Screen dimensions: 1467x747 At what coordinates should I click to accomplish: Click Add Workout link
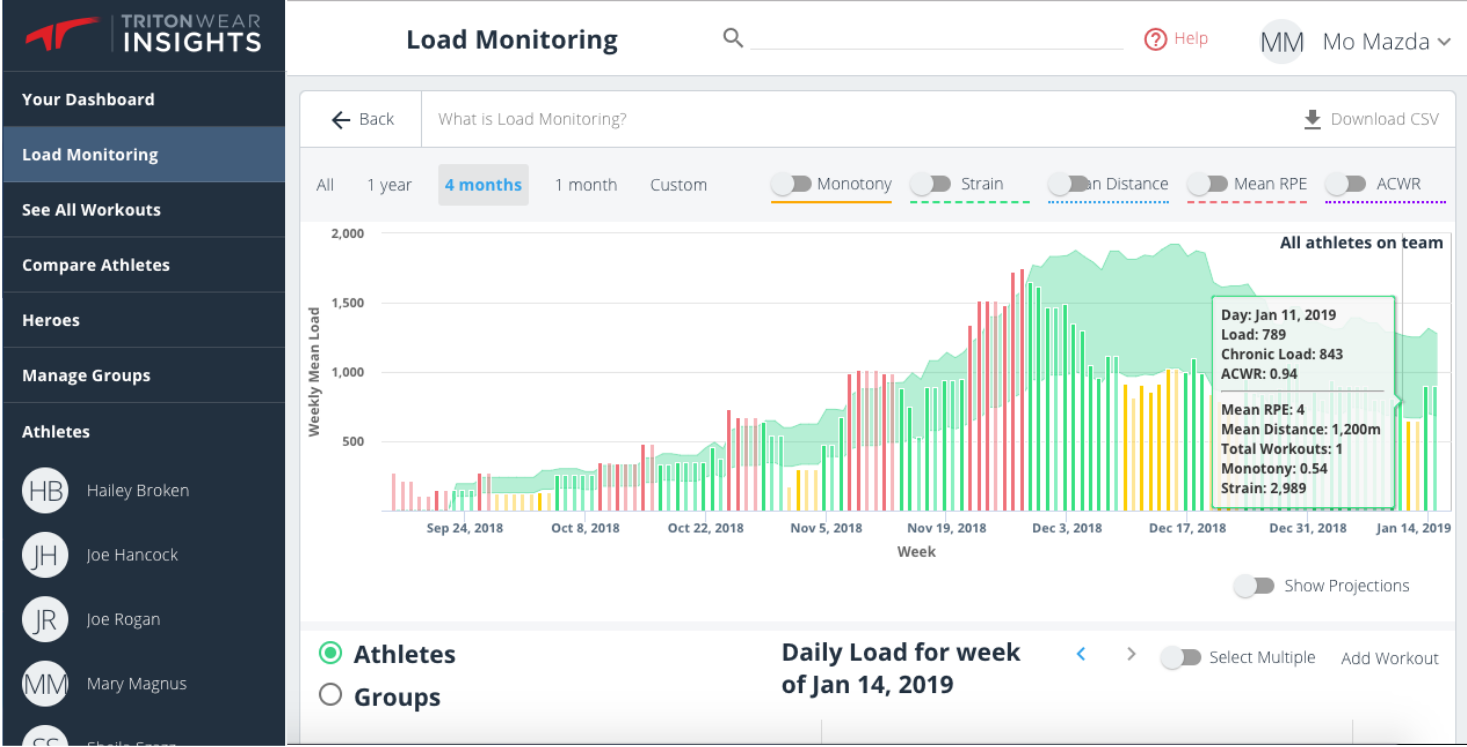1389,658
